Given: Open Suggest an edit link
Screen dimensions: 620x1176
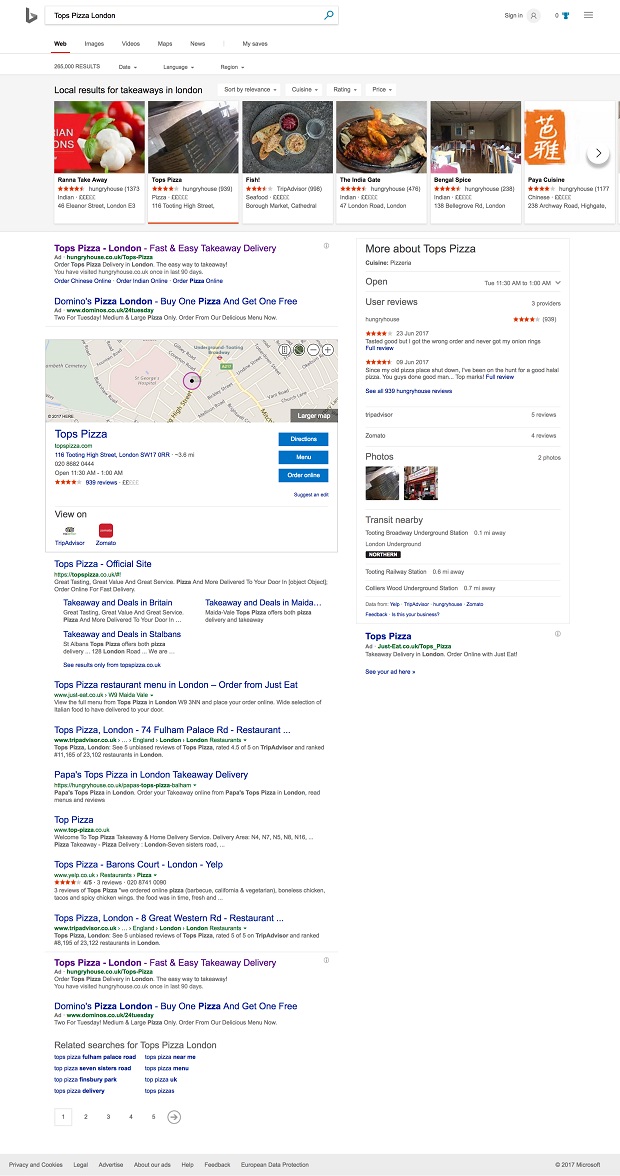Looking at the screenshot, I should click(311, 495).
